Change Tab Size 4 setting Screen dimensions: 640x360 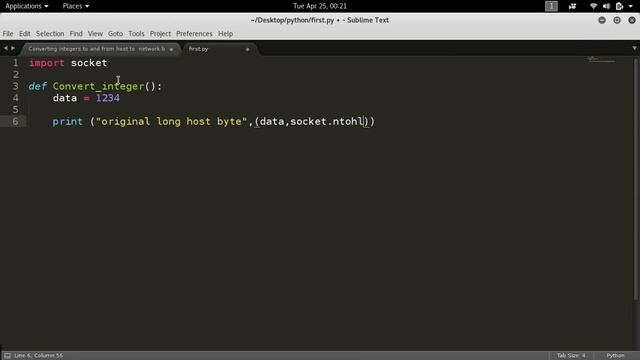(571, 356)
